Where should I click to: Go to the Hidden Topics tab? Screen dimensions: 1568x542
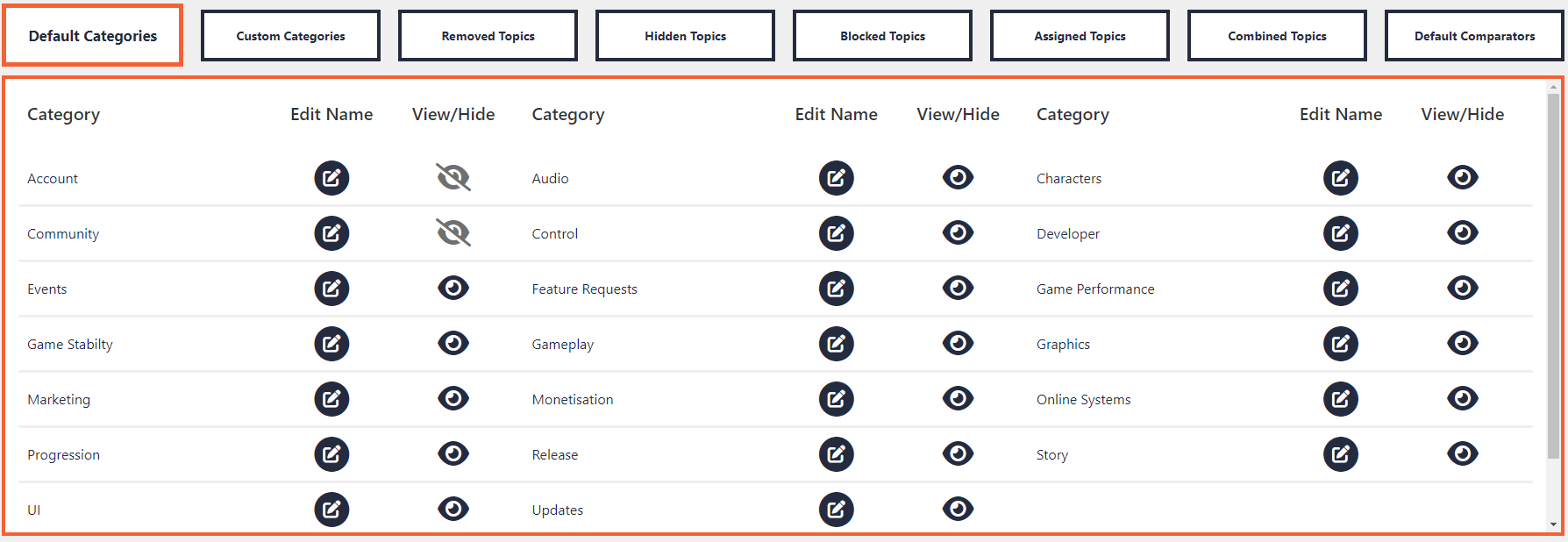[685, 36]
